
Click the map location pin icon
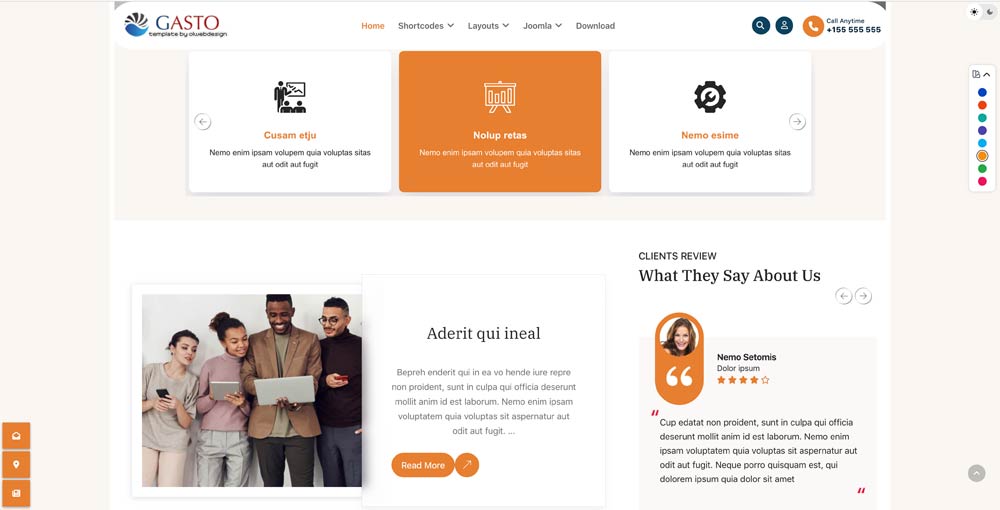click(16, 465)
